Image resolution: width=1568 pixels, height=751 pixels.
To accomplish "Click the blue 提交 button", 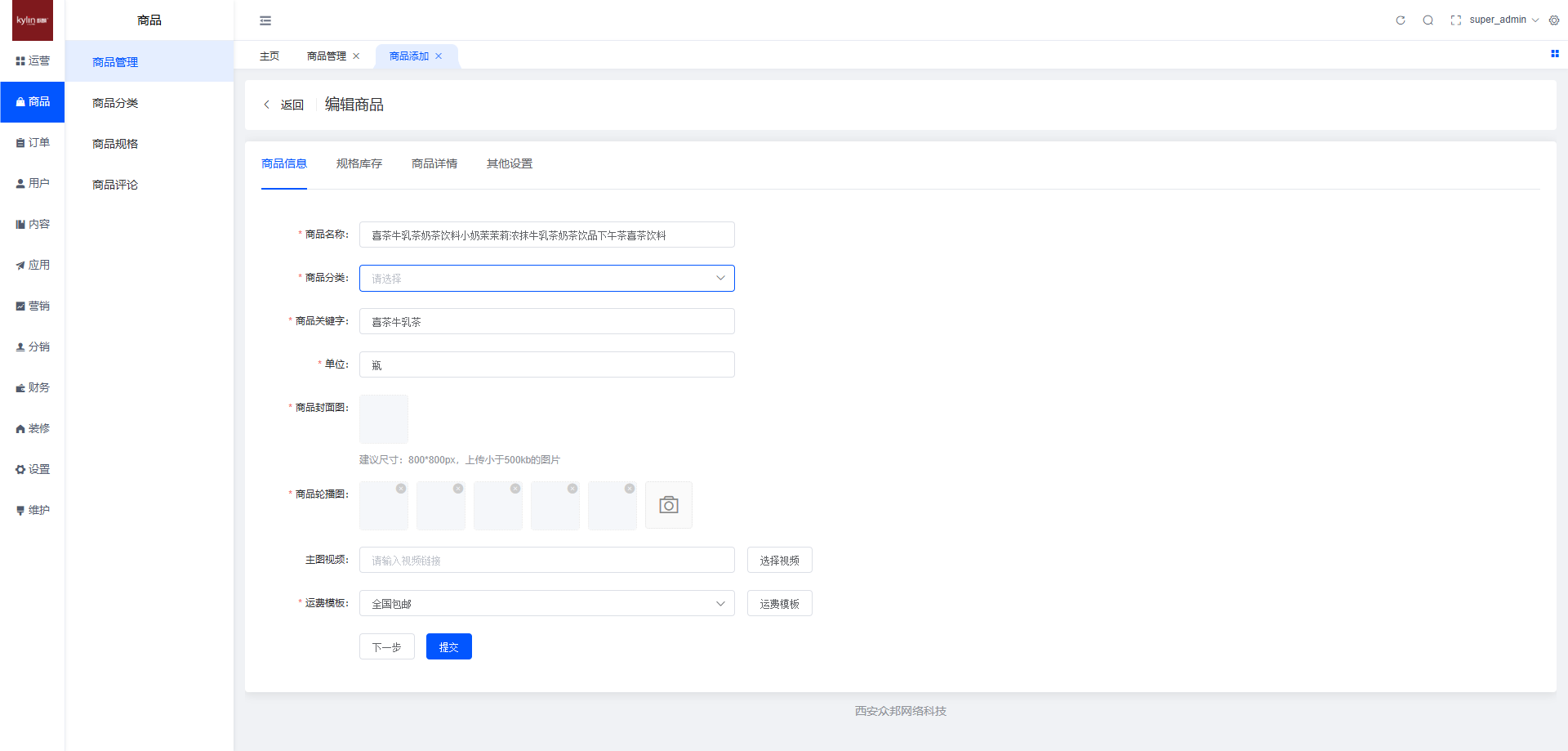I will (448, 646).
